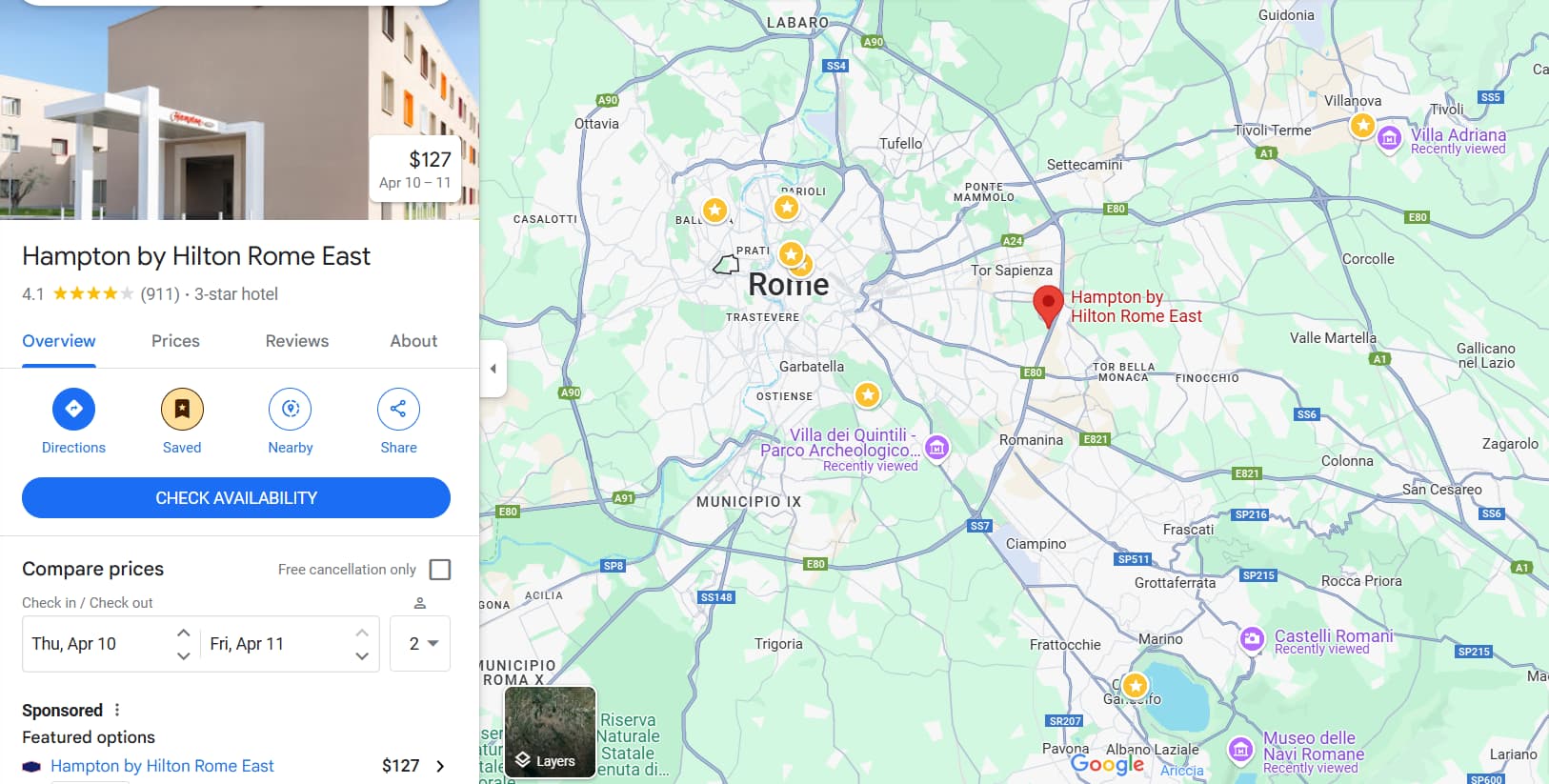Click the Share icon
Screen dimensions: 1549x784
click(398, 409)
